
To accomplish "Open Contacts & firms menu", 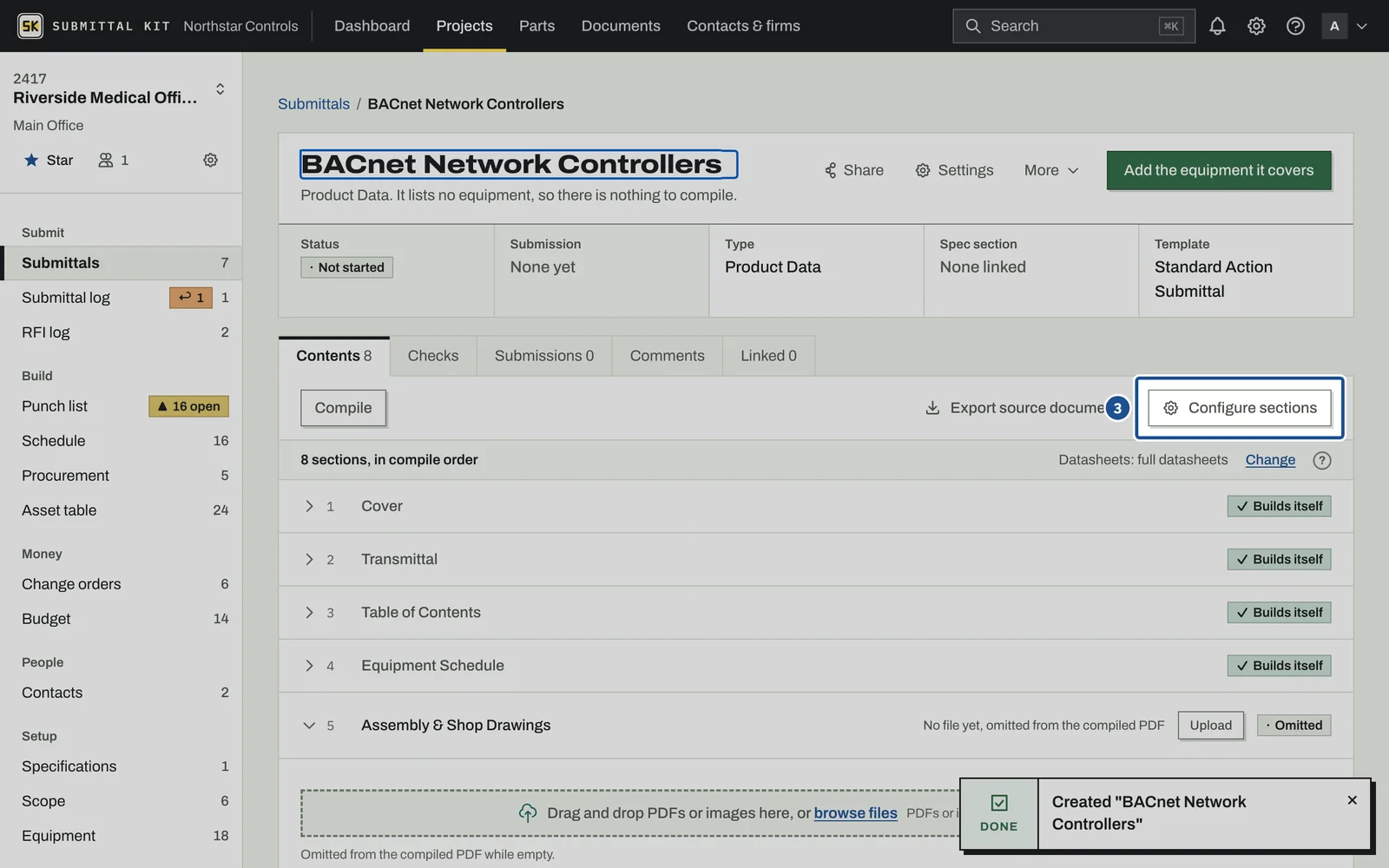I will (x=743, y=26).
